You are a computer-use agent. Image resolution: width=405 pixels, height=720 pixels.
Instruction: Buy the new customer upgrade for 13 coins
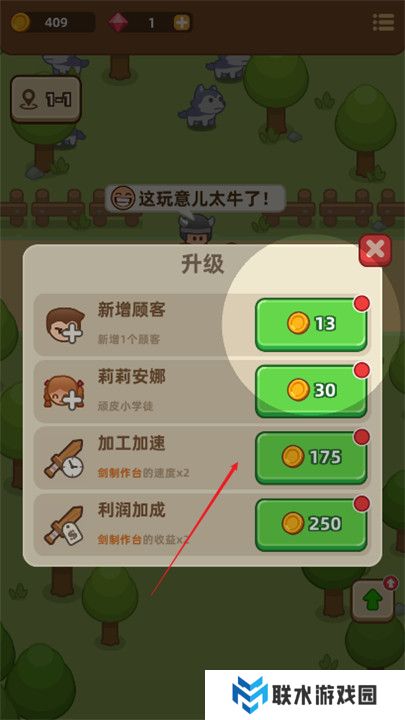coord(311,324)
